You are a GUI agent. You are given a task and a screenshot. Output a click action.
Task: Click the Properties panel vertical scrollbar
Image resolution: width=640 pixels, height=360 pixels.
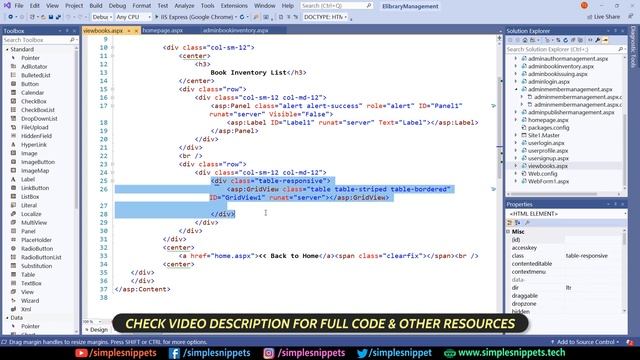pyautogui.click(x=624, y=271)
